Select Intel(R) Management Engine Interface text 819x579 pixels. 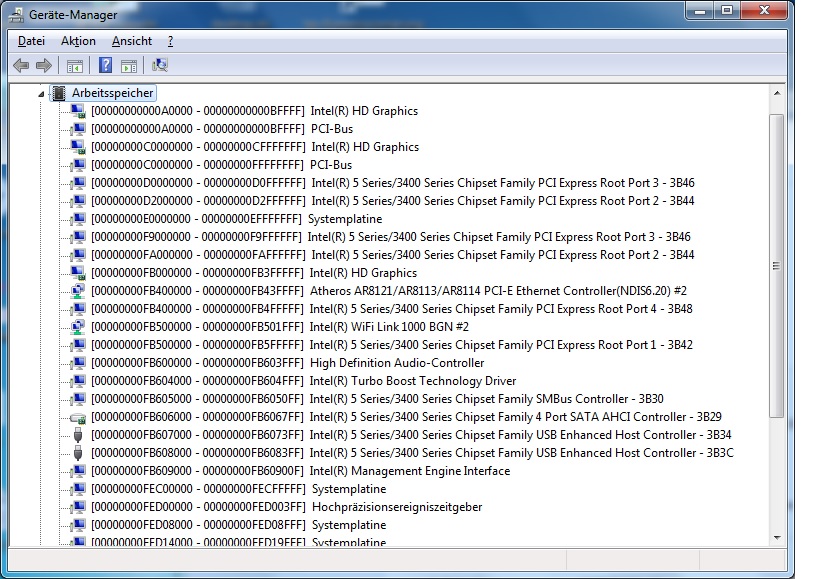(x=410, y=471)
